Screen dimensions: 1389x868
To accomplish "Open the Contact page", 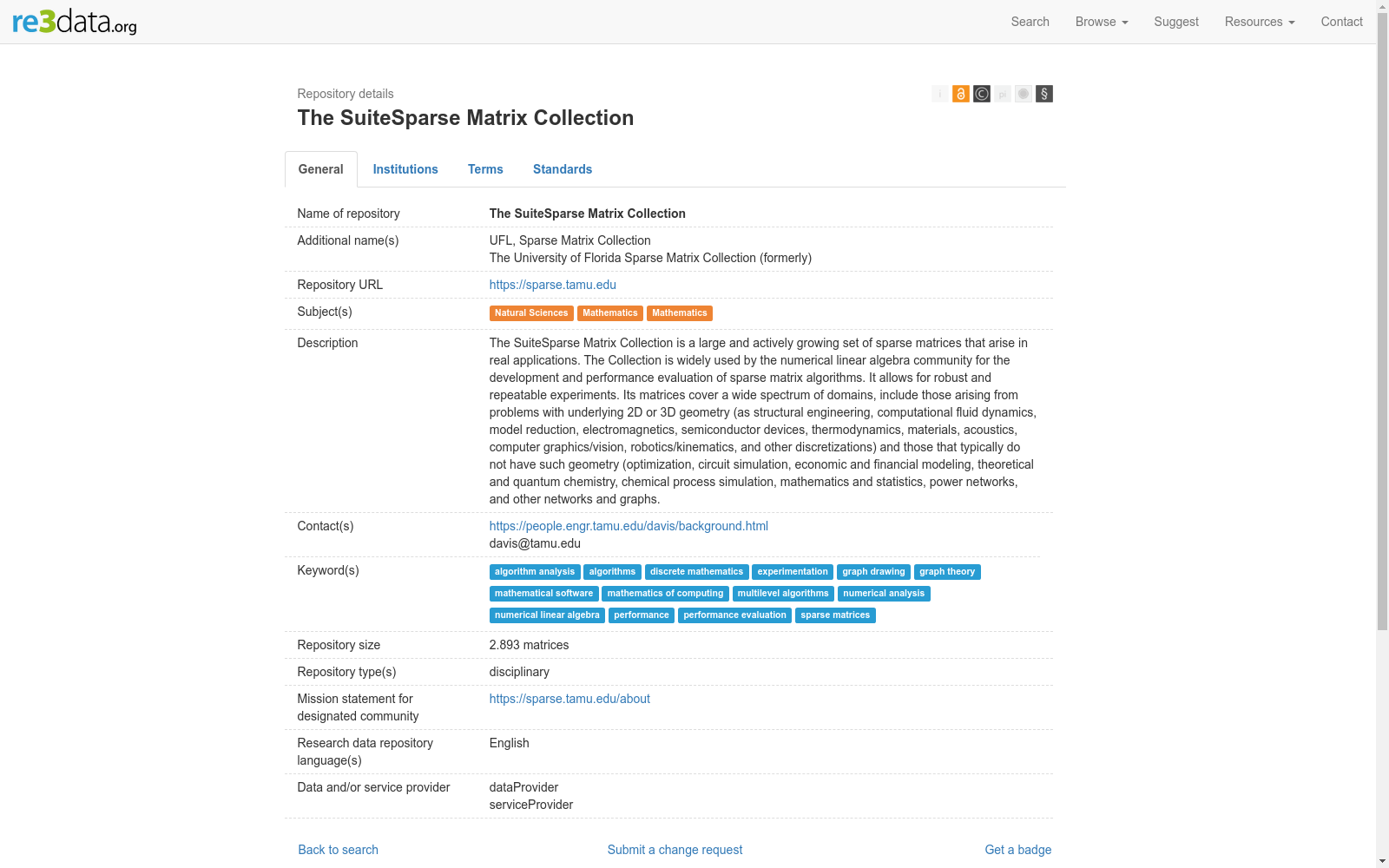I will coord(1341,22).
